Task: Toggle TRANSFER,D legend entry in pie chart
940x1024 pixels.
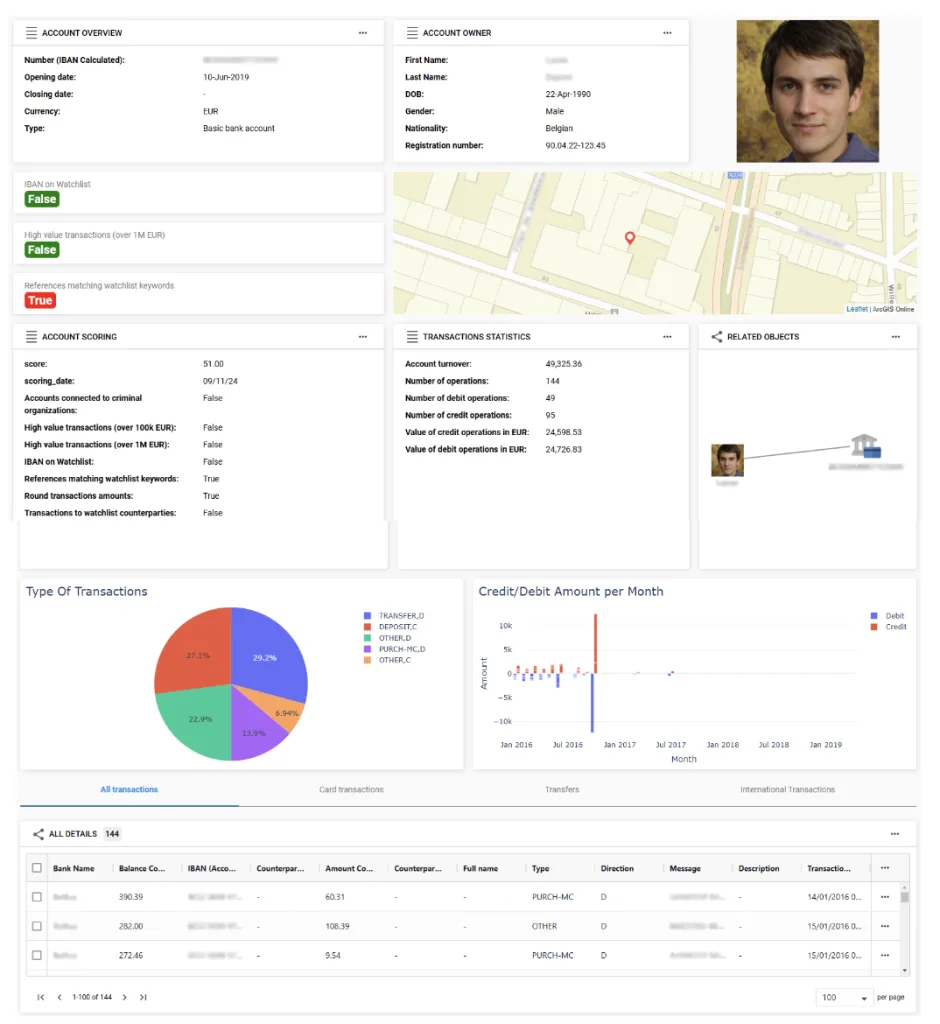Action: (394, 616)
